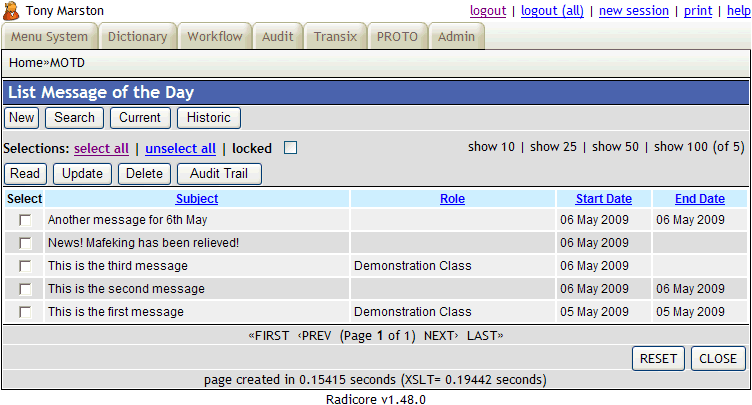Sort the list by Subject column

(196, 199)
